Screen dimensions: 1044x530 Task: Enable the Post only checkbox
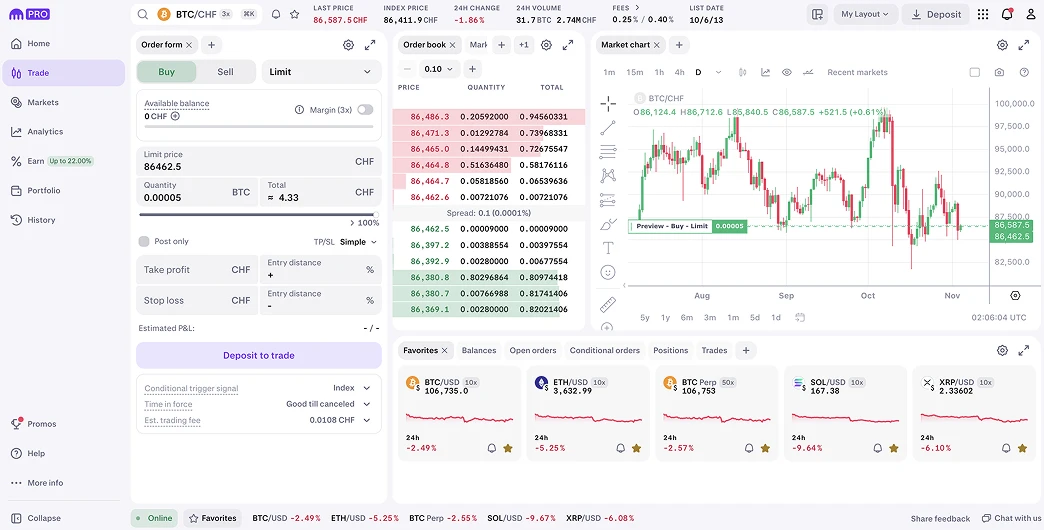[x=144, y=241]
